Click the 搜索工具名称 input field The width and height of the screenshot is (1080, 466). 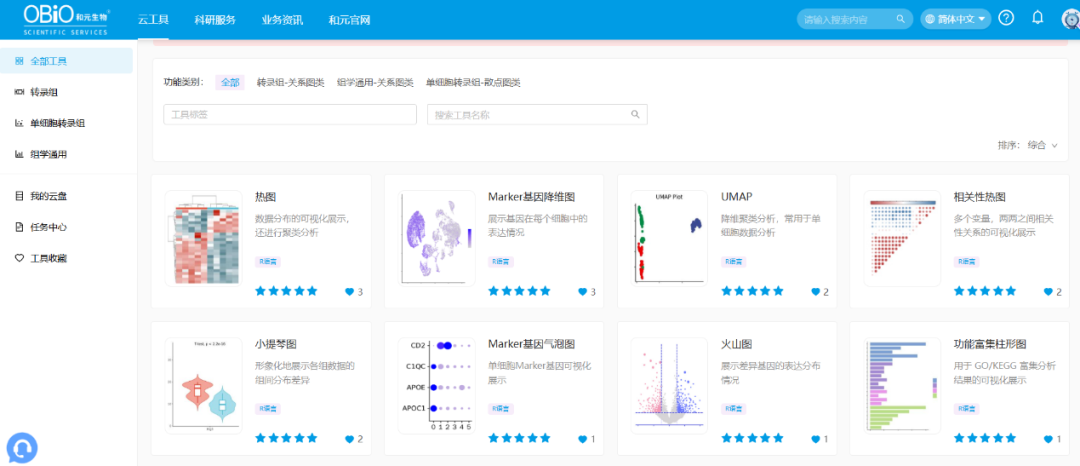tap(537, 114)
